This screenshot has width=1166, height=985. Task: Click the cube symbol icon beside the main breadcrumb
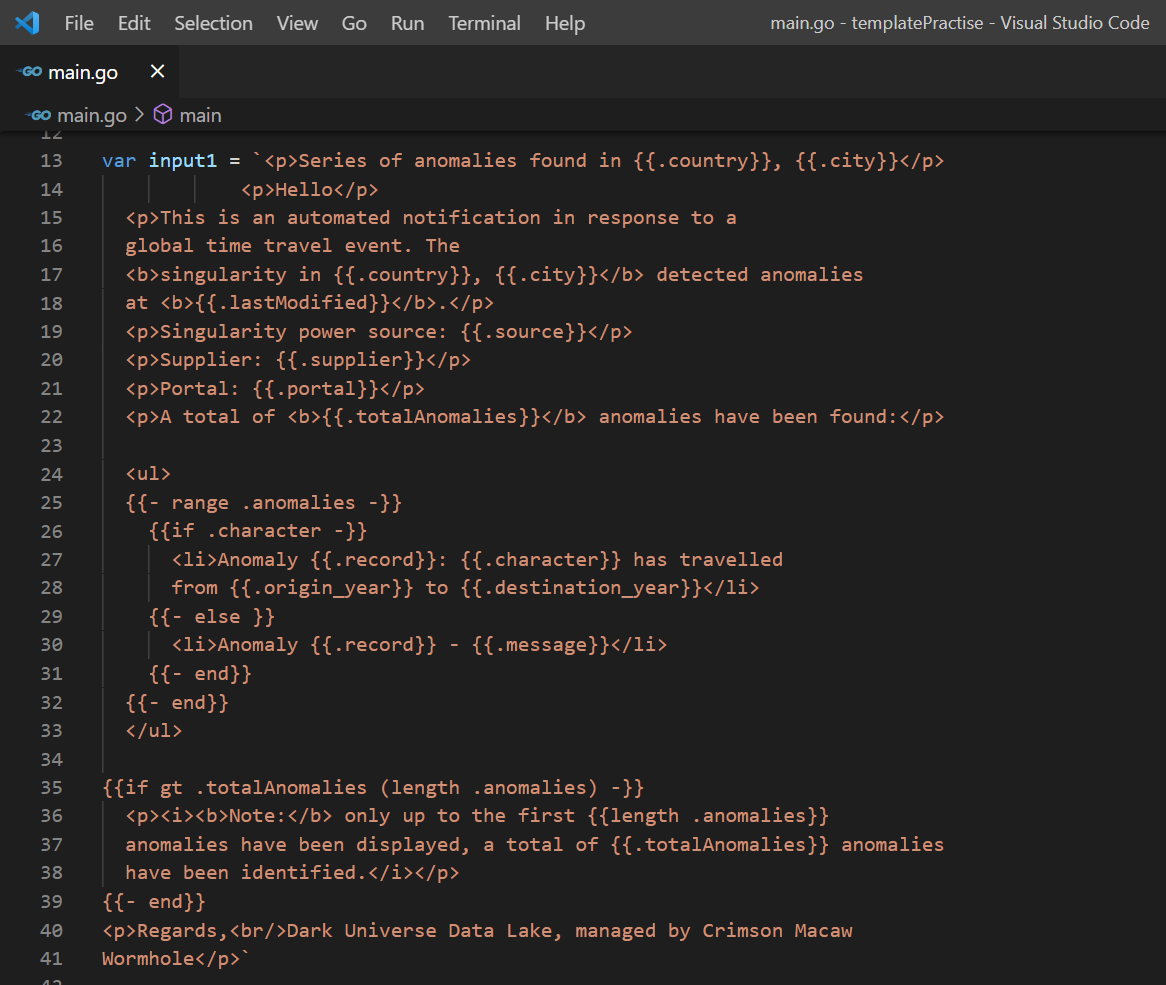(161, 115)
